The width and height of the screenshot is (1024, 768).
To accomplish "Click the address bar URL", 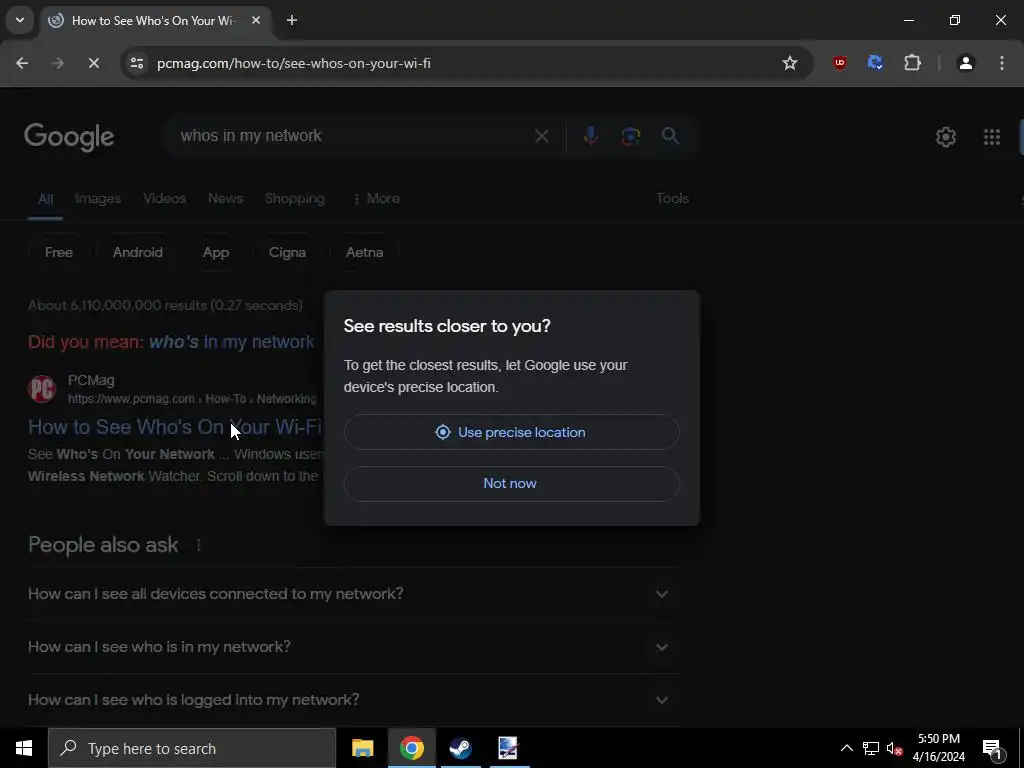I will (294, 63).
